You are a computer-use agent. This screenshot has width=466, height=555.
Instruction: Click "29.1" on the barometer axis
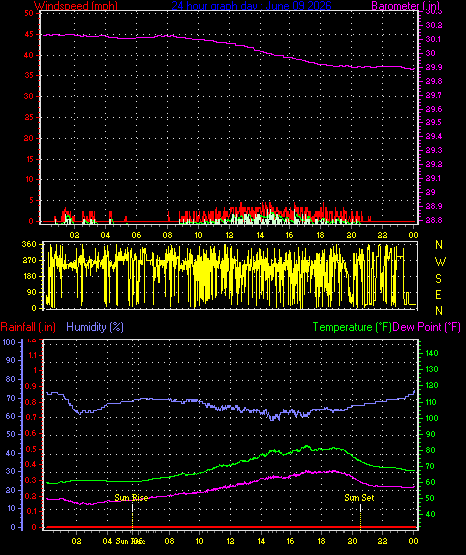[434, 178]
